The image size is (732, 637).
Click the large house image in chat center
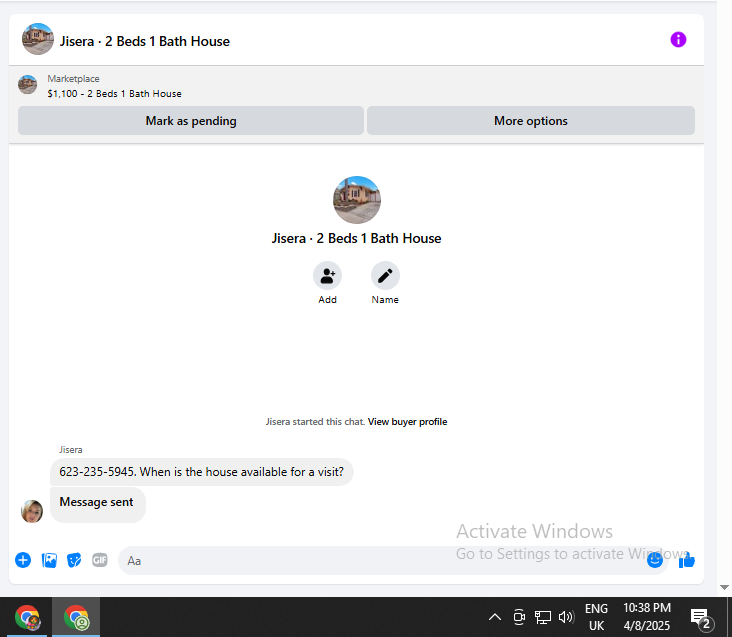(x=357, y=200)
